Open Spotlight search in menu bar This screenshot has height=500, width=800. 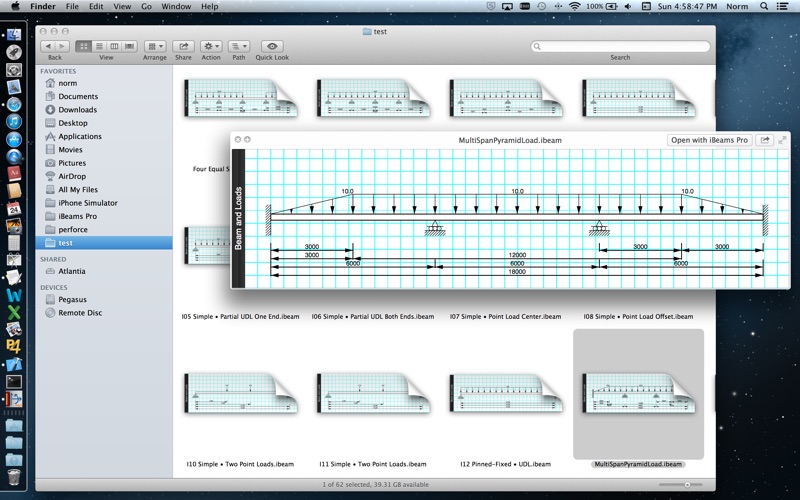[764, 6]
